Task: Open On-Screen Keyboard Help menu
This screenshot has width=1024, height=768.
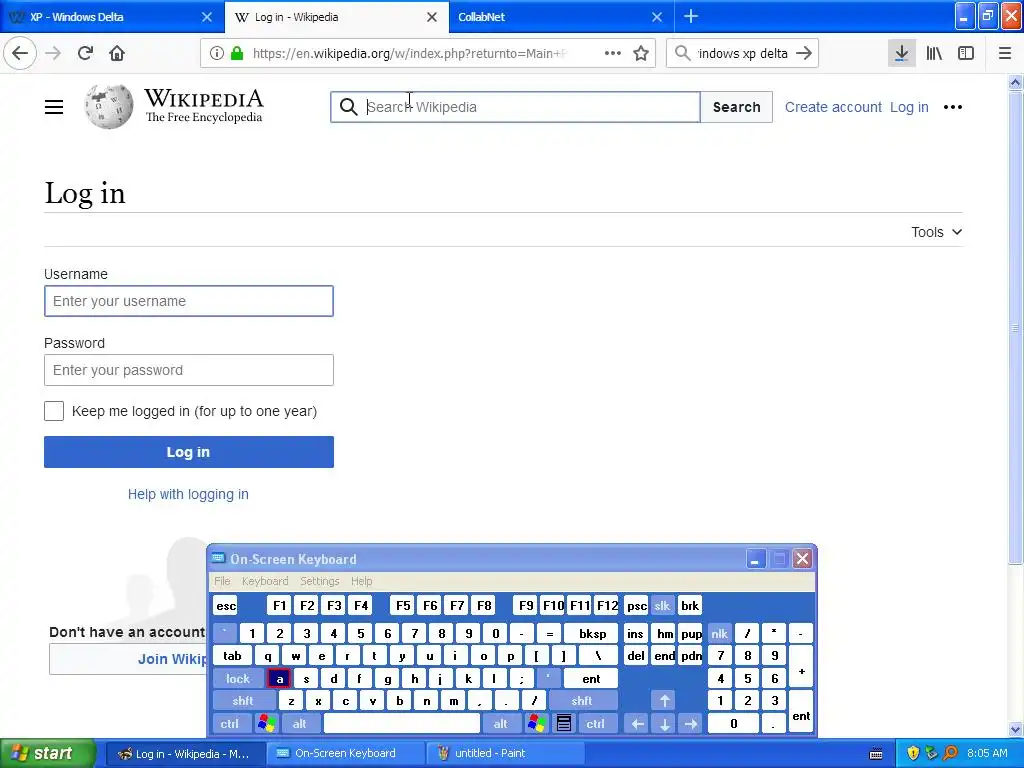Action: pyautogui.click(x=361, y=581)
